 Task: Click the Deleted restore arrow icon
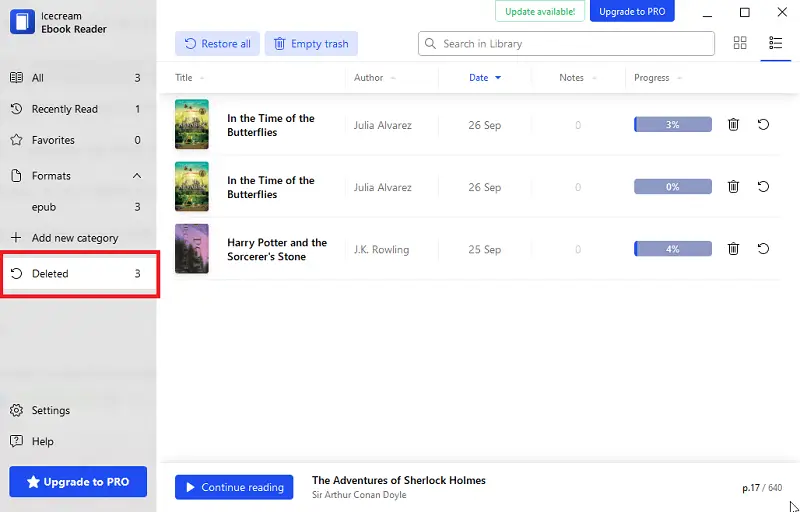pyautogui.click(x=16, y=273)
